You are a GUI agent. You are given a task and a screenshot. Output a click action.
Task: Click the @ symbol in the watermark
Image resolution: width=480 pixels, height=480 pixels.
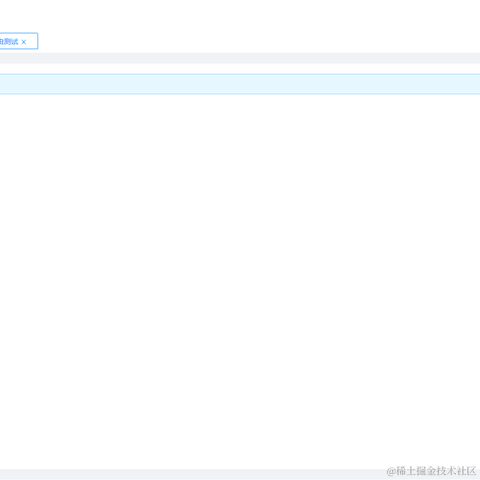click(x=391, y=471)
